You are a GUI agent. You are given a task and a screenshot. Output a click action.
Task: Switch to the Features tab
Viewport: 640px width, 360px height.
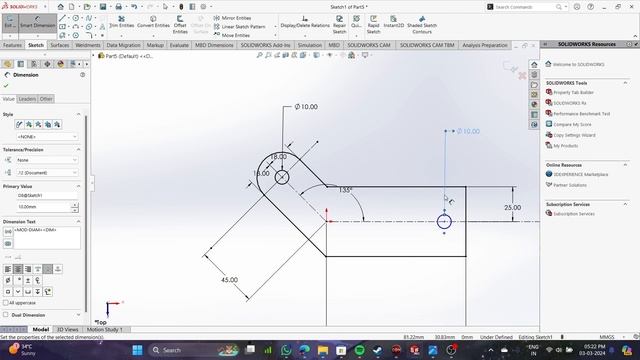tap(12, 45)
